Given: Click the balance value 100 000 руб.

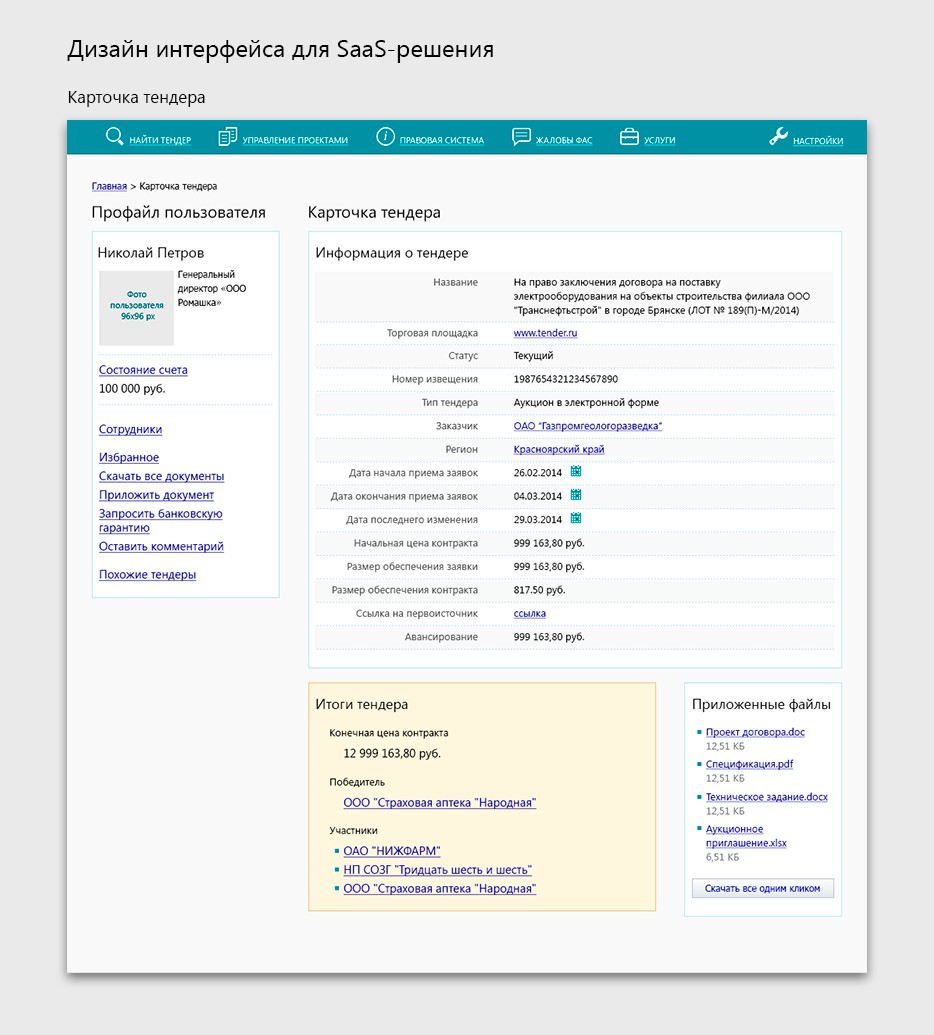Looking at the screenshot, I should (x=132, y=388).
